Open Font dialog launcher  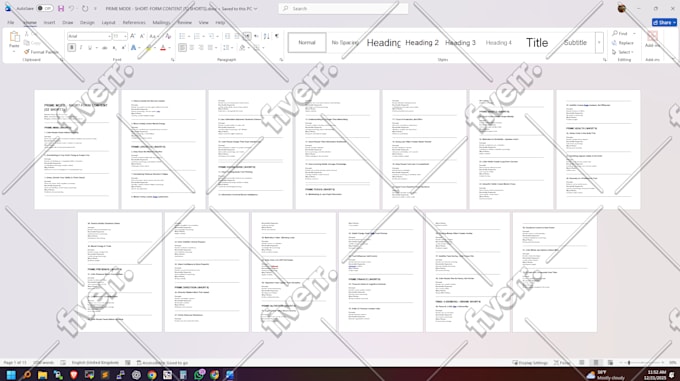(x=173, y=60)
